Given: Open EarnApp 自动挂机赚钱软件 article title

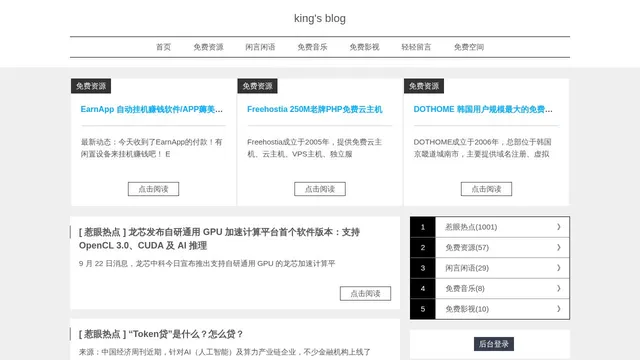Looking at the screenshot, I should click(x=151, y=109).
